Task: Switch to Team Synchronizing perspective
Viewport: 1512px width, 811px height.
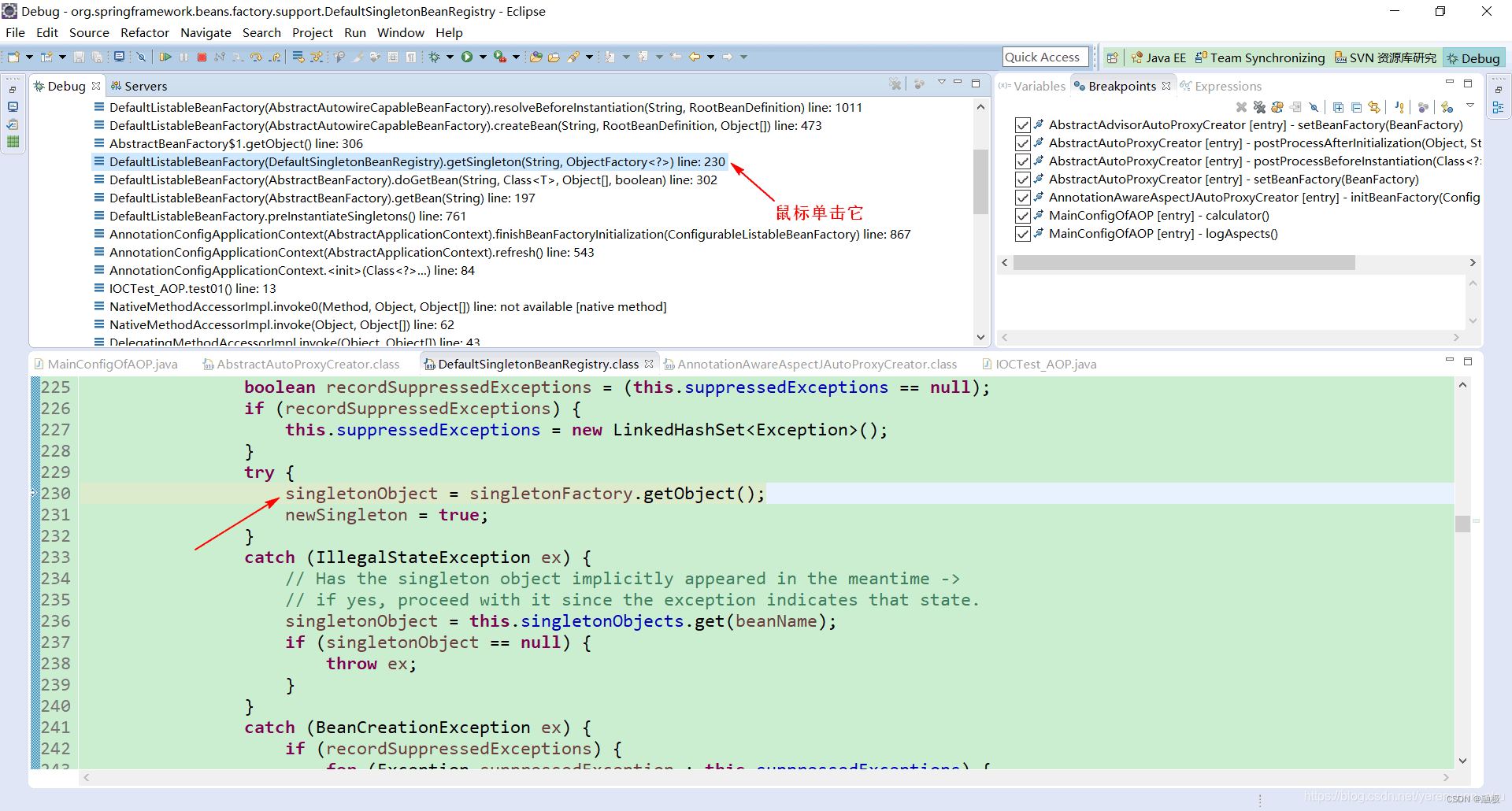Action: tap(1260, 57)
